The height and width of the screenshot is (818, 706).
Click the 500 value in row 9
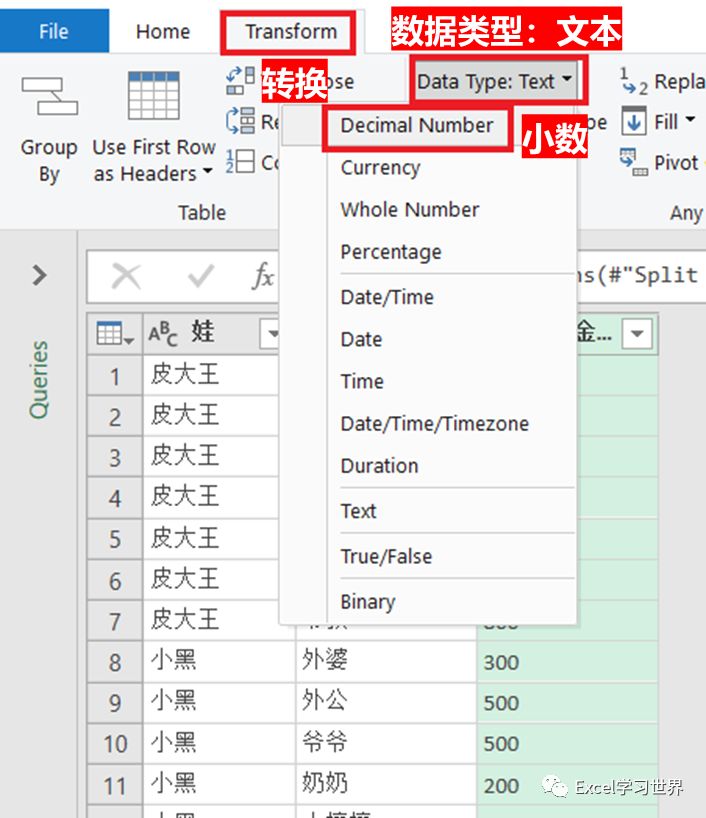(501, 703)
